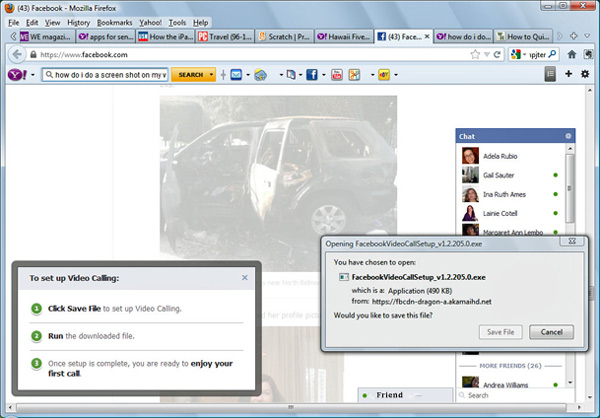Click the chat Search field
600x418 pixels.
coord(515,395)
